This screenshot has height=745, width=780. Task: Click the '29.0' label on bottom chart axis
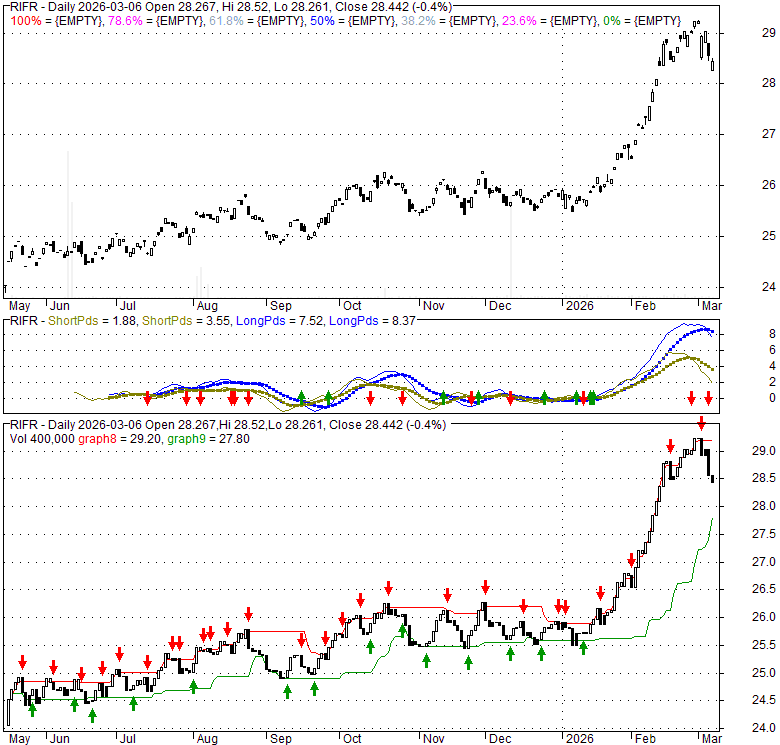pos(764,451)
